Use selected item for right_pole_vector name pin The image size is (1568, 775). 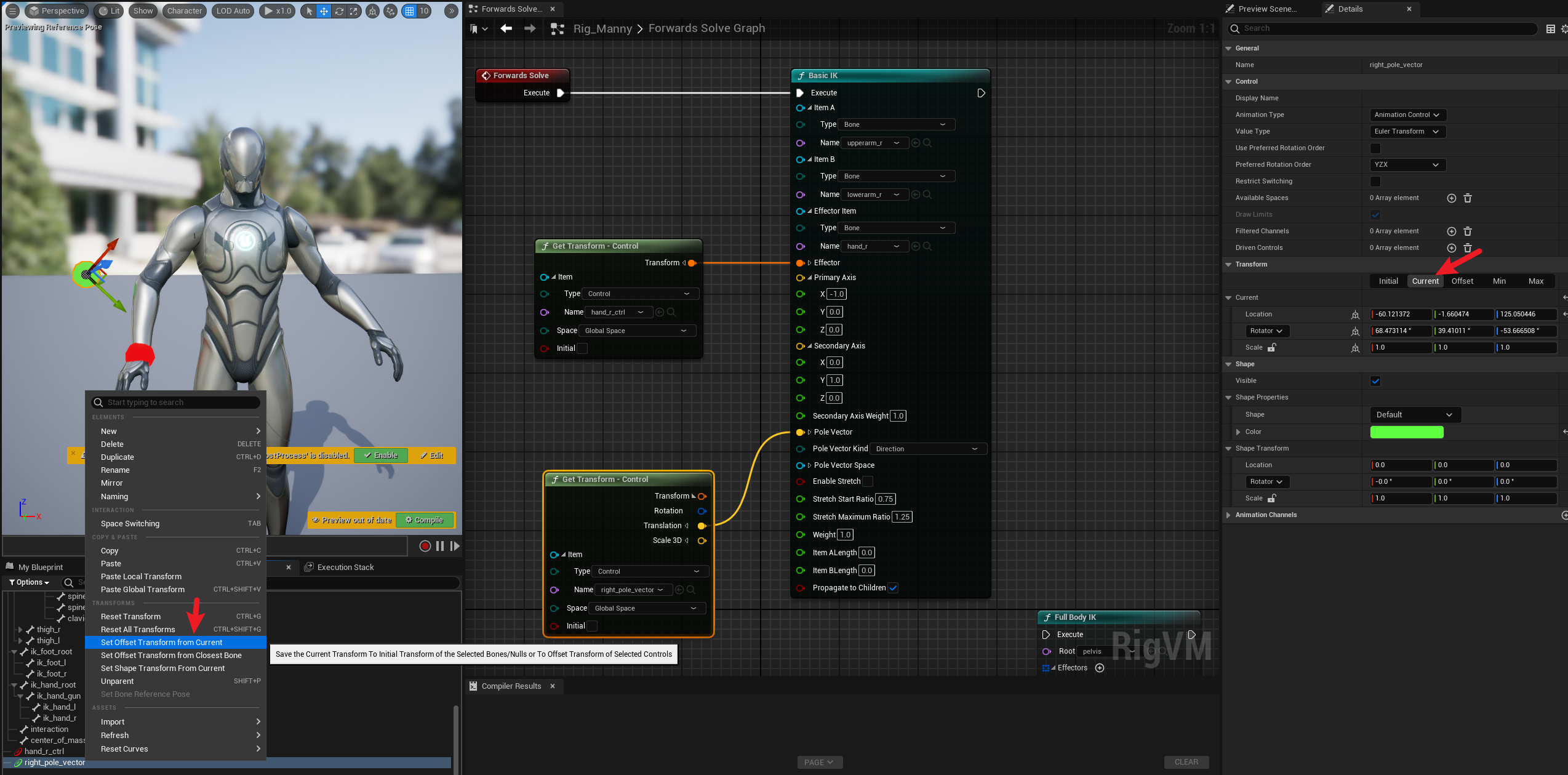(679, 590)
